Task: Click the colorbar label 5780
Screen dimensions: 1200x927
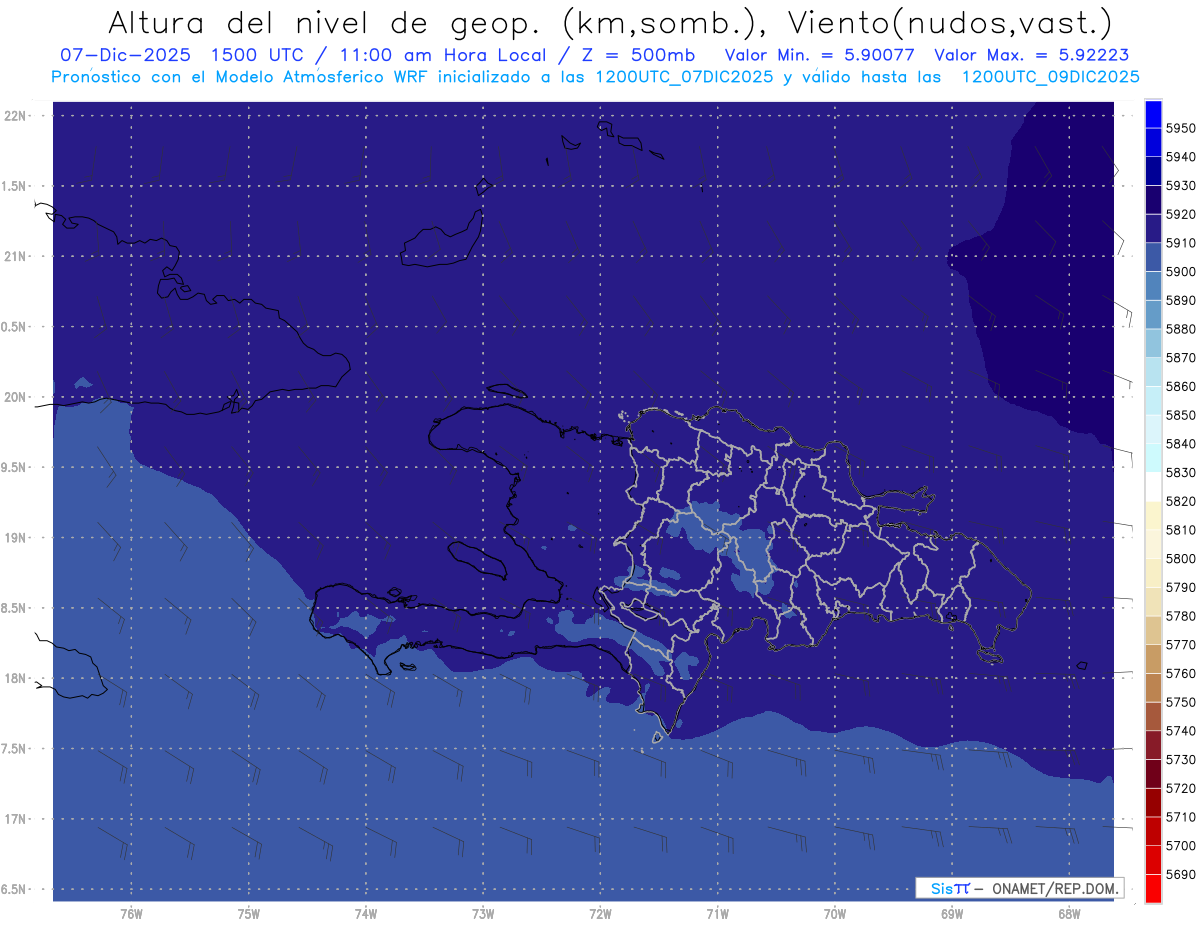Action: (1181, 616)
